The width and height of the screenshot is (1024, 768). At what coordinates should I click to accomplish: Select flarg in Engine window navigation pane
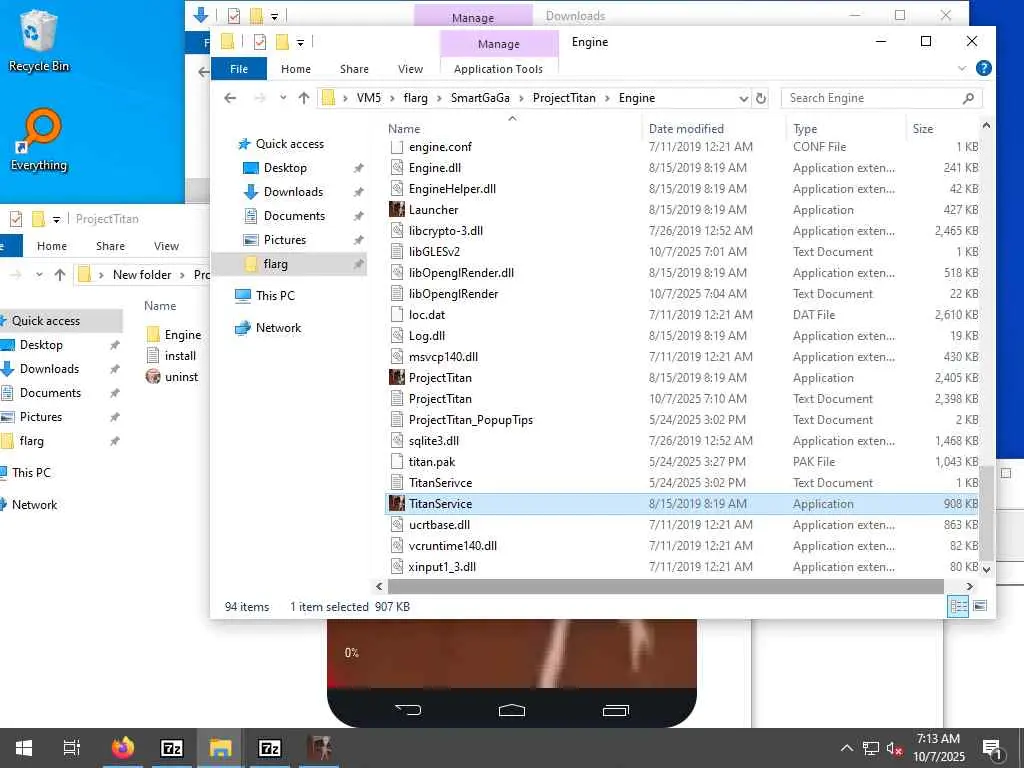click(x=275, y=264)
